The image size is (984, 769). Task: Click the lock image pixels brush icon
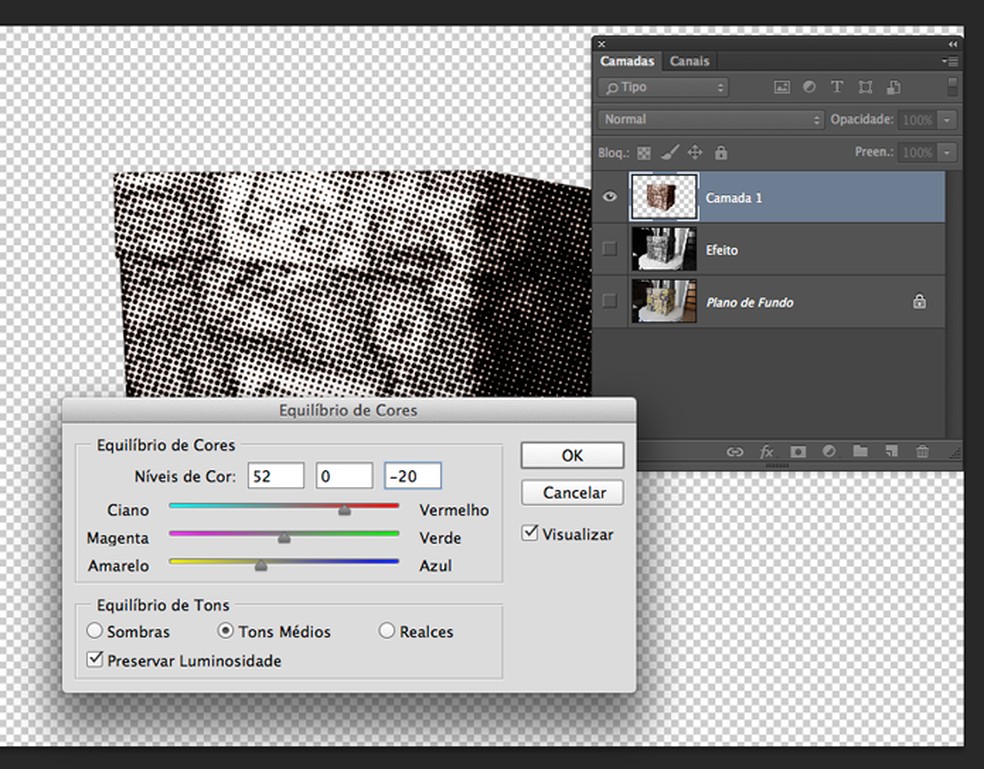[669, 153]
